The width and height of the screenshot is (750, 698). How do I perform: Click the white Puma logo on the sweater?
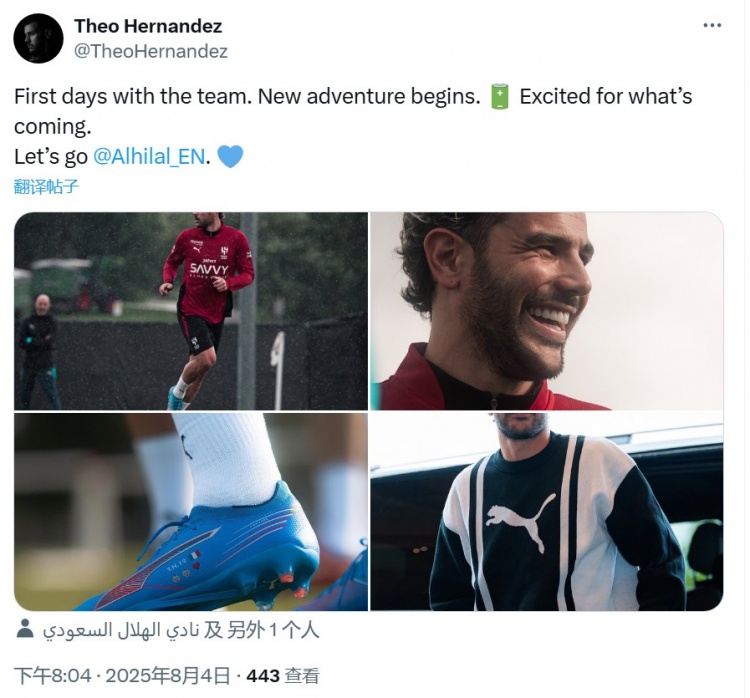[520, 522]
